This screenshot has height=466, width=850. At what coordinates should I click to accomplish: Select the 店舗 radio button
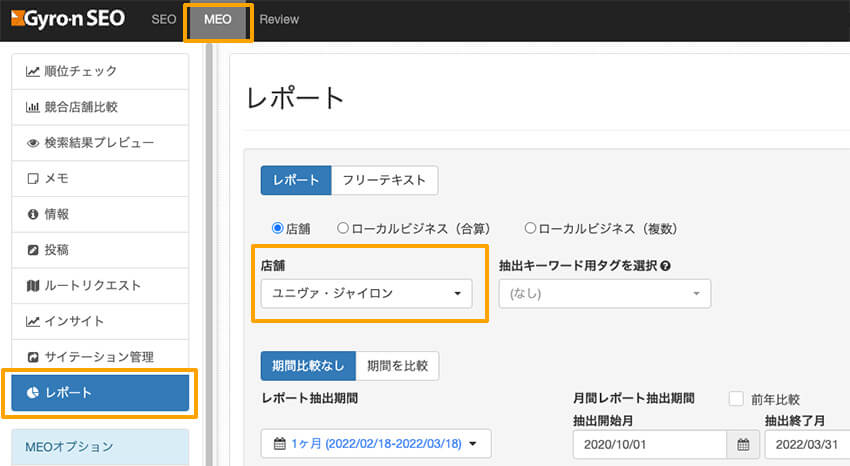(278, 229)
